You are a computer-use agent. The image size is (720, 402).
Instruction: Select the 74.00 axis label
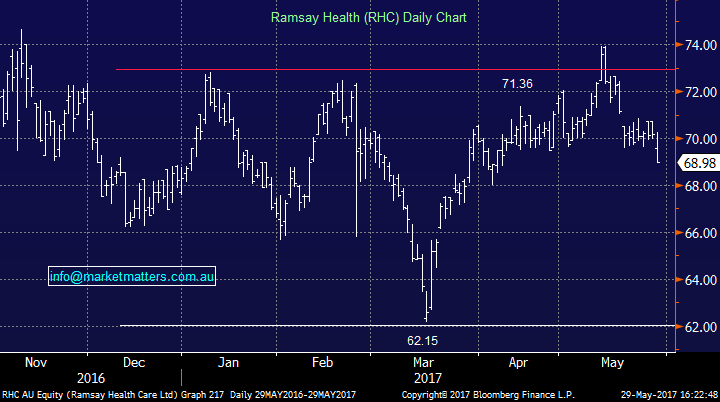pos(701,45)
